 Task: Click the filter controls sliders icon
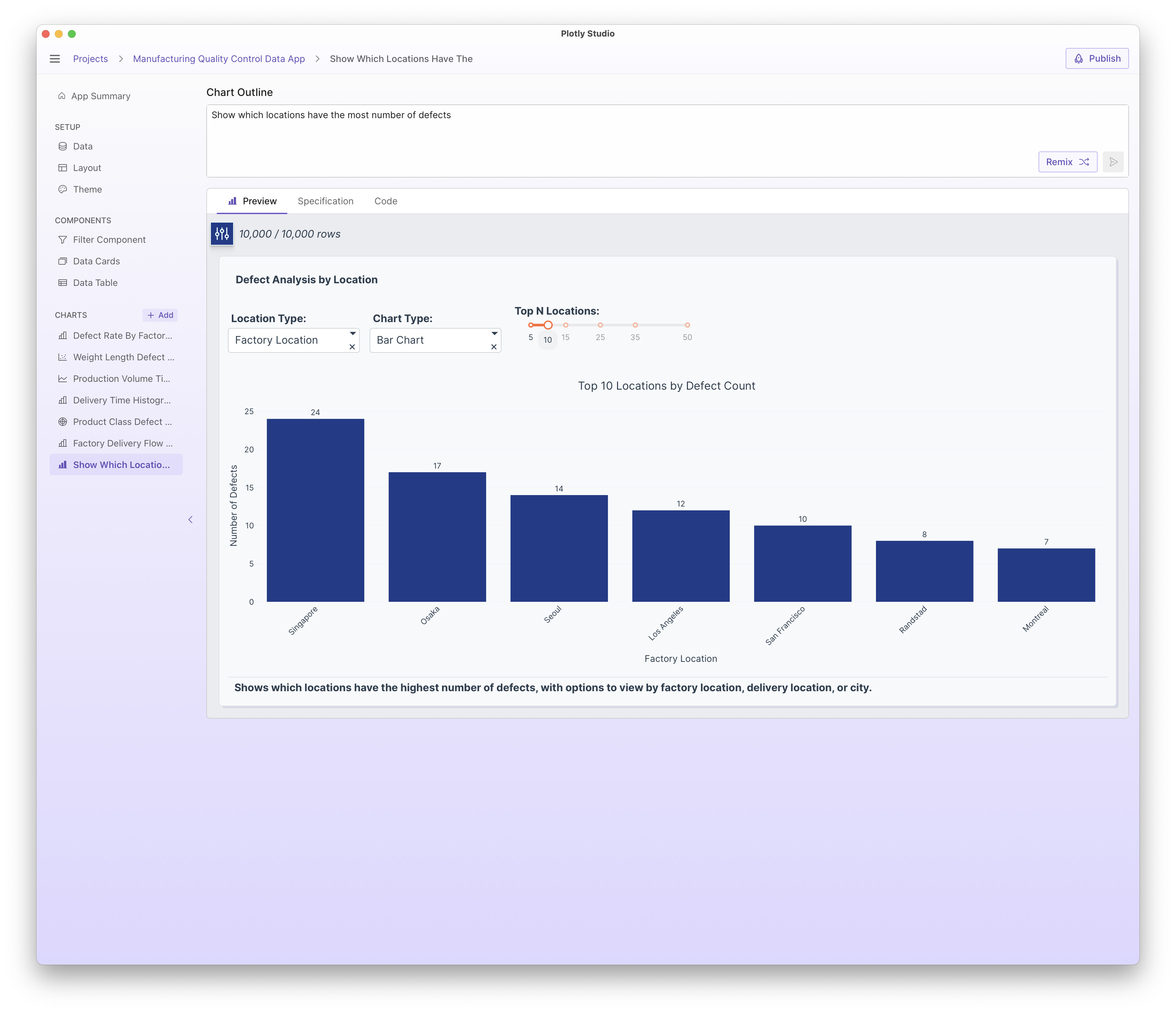click(x=222, y=234)
